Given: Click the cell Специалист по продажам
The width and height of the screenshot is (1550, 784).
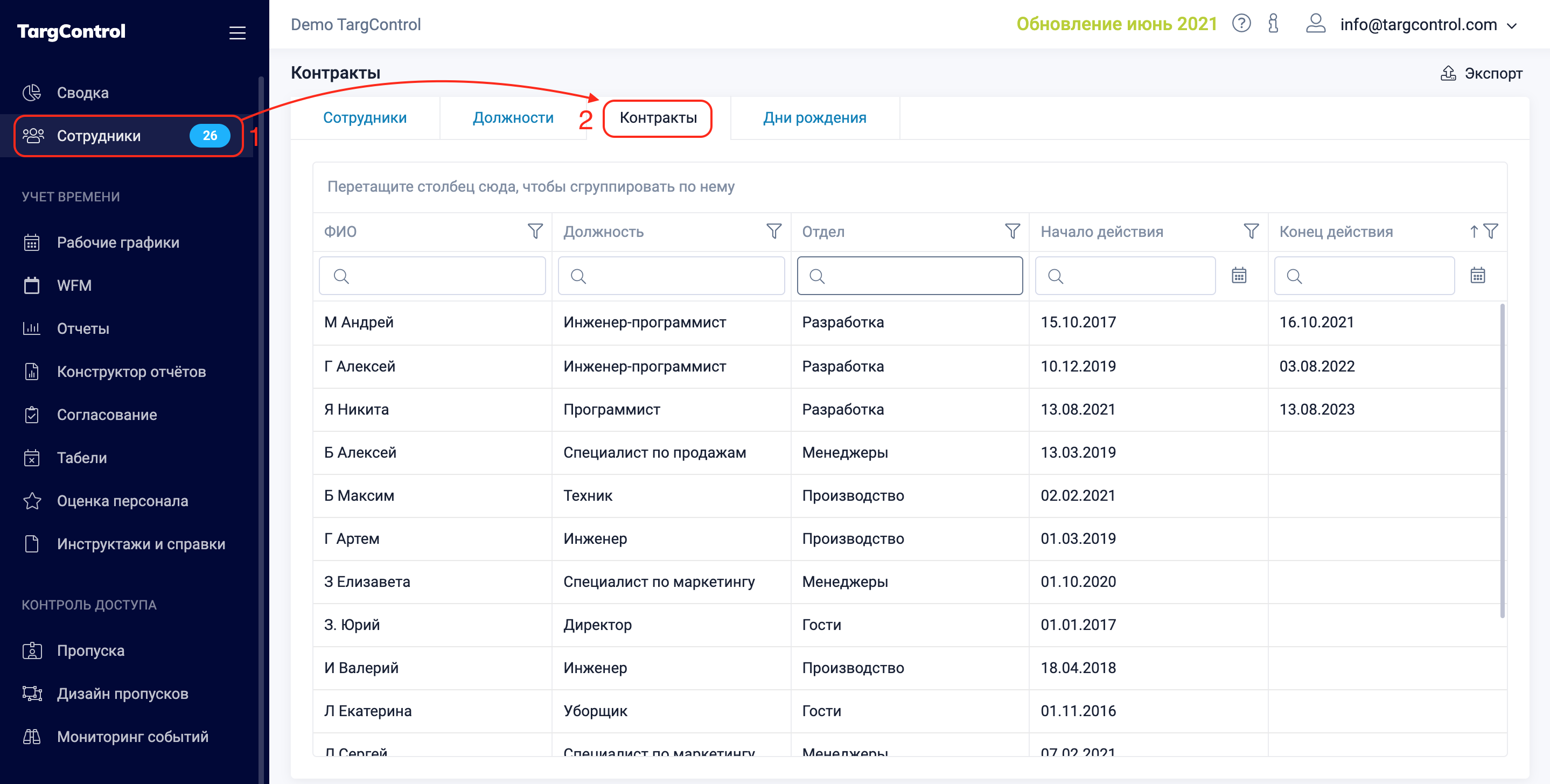Looking at the screenshot, I should click(654, 452).
